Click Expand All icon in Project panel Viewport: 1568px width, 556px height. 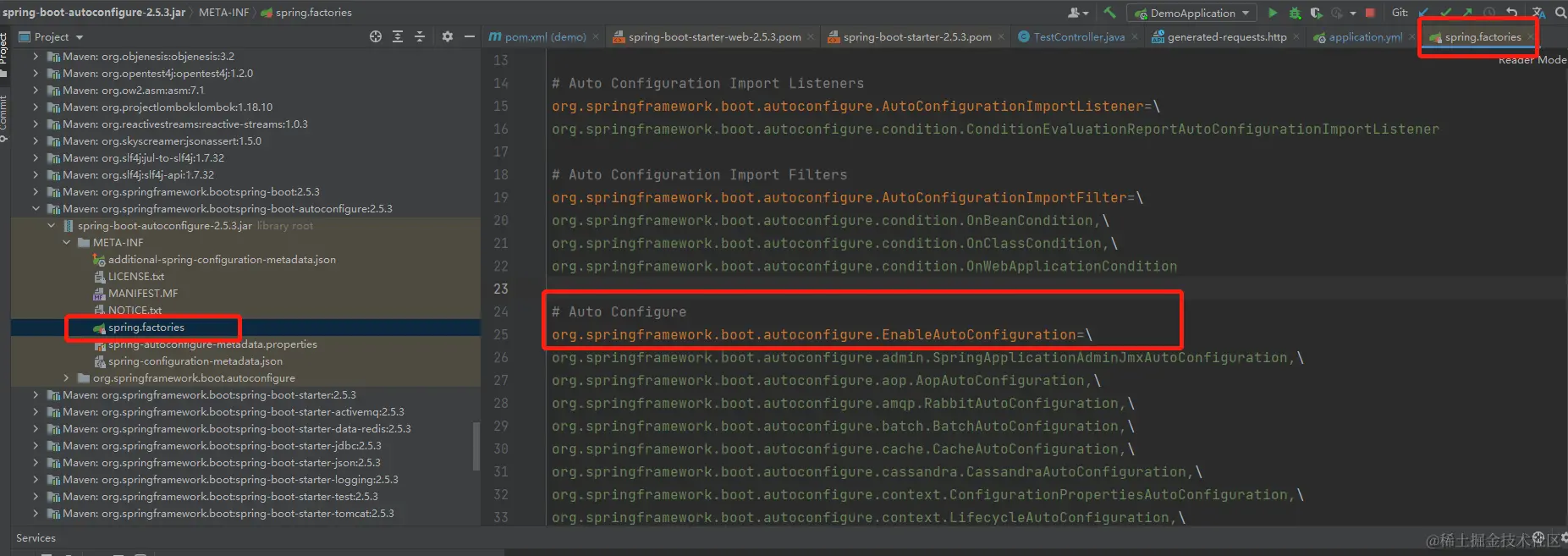tap(398, 36)
